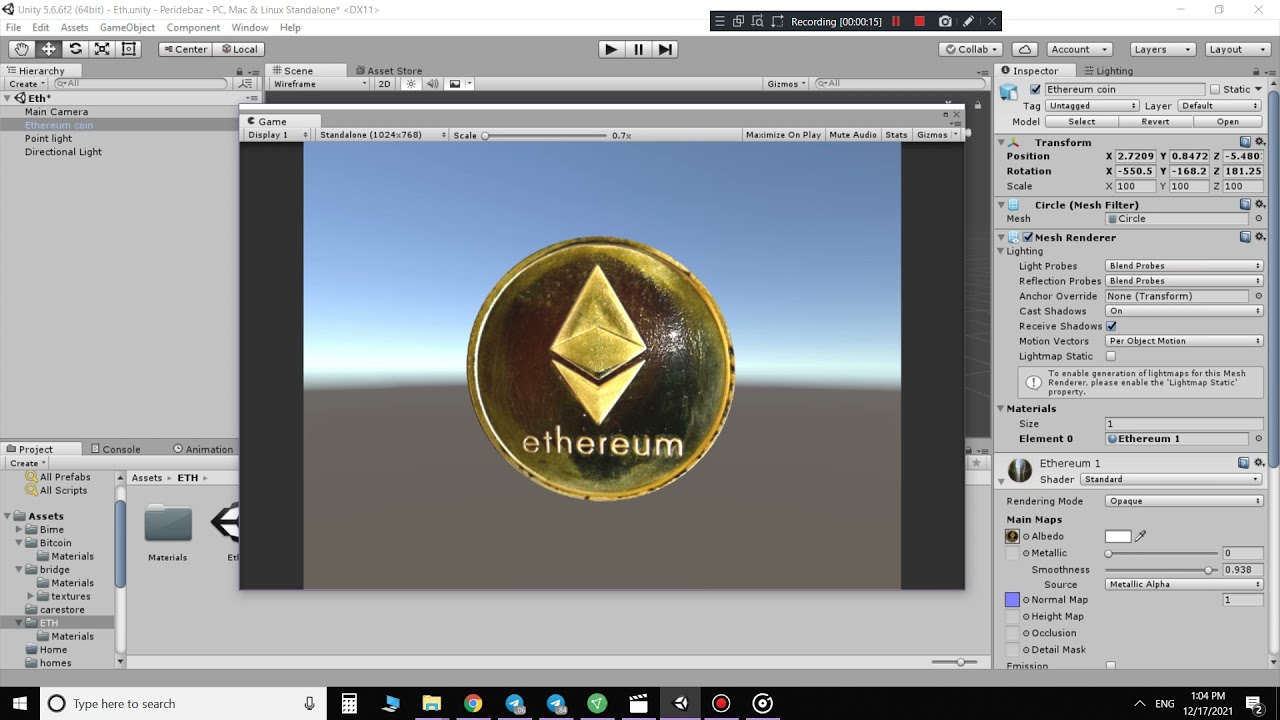The image size is (1280, 720).
Task: Open Standalone resolution dropdown
Action: pyautogui.click(x=381, y=135)
